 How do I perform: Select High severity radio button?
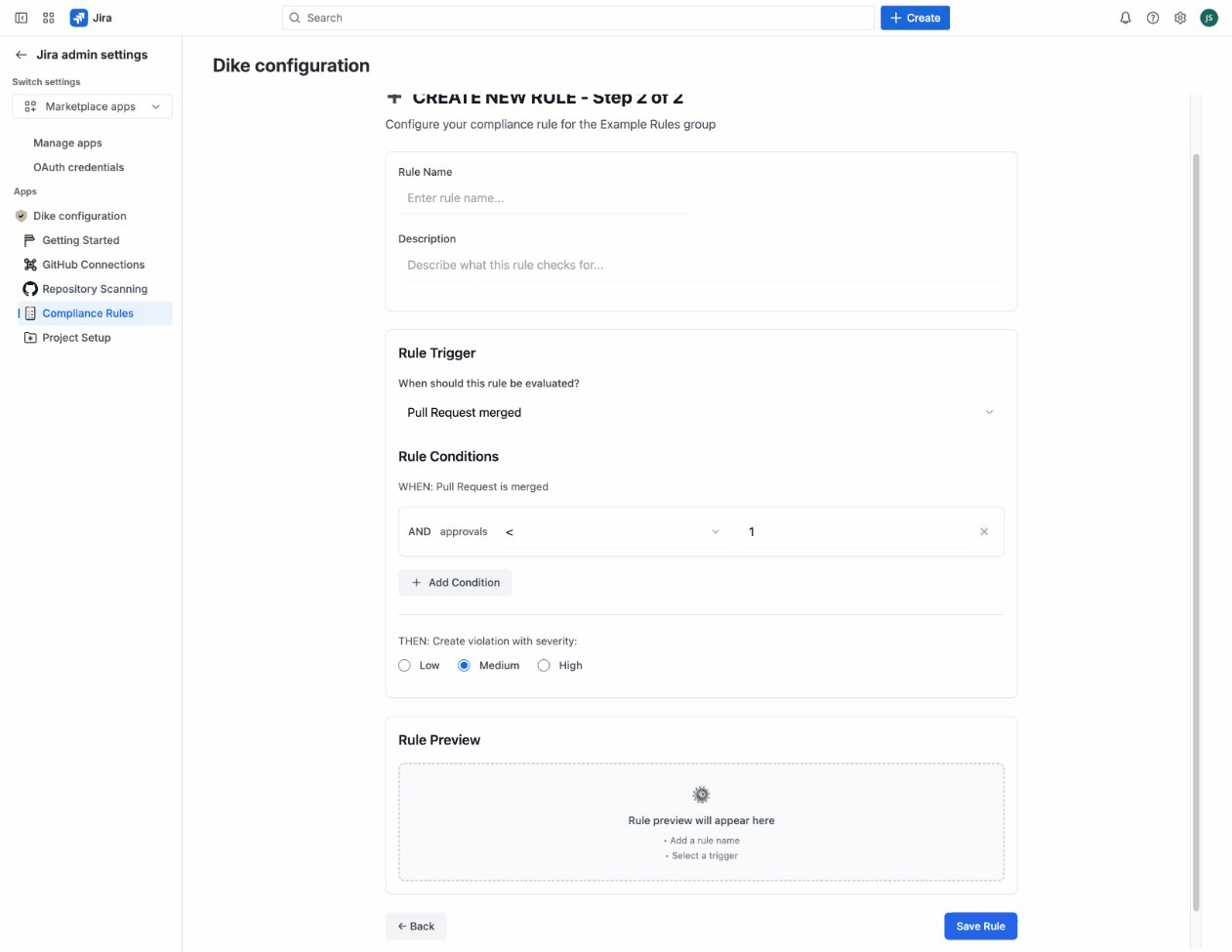point(544,666)
